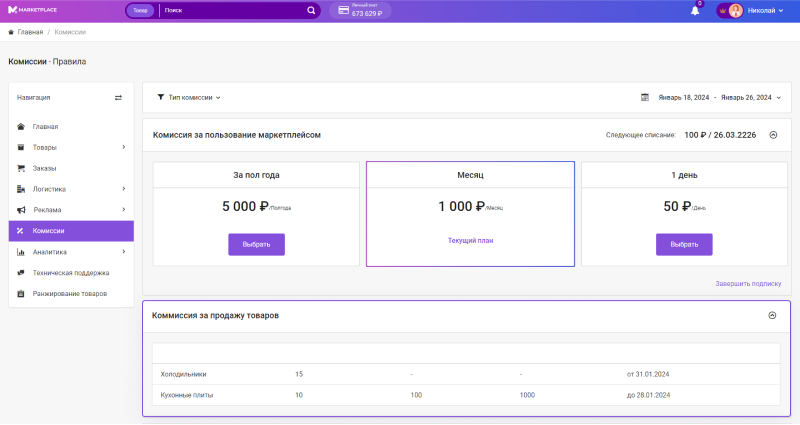Click the "Завершить подписку" link

[x=747, y=284]
